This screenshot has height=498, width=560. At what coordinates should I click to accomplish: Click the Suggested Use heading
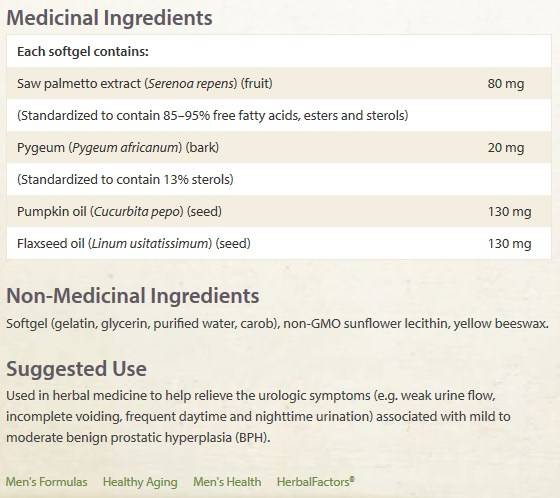pos(76,369)
